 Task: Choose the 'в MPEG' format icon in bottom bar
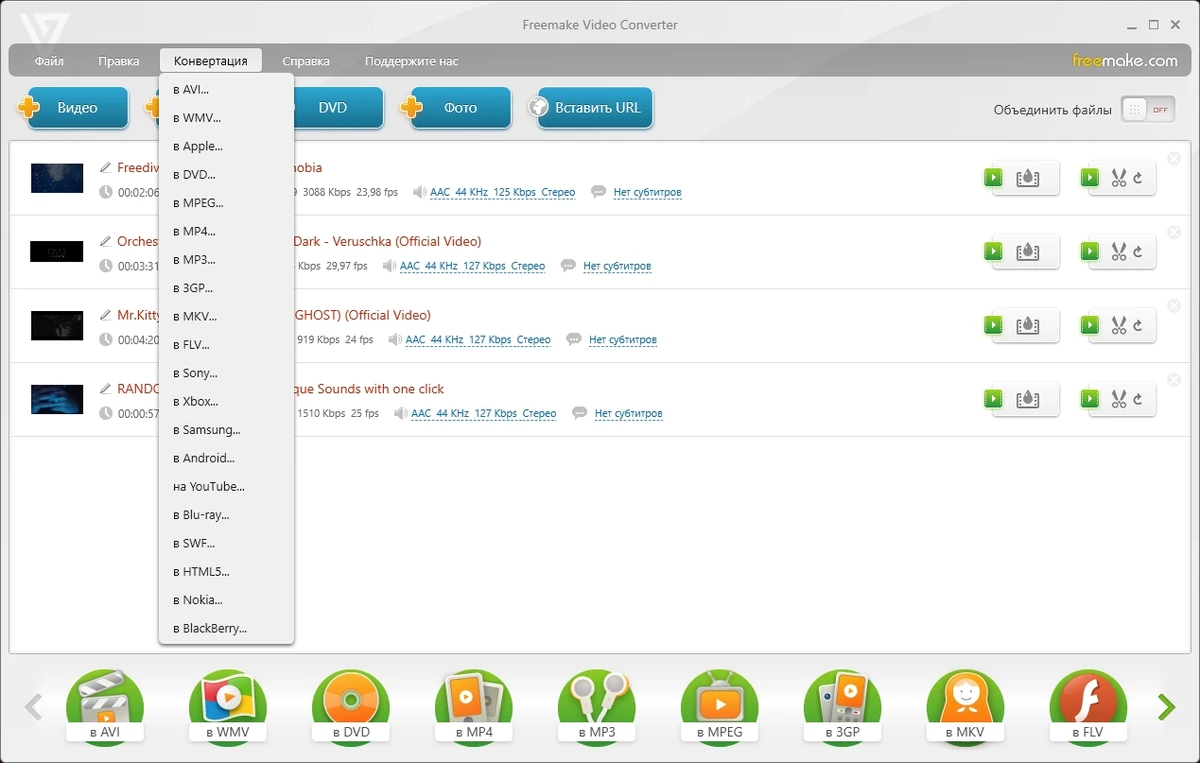720,707
